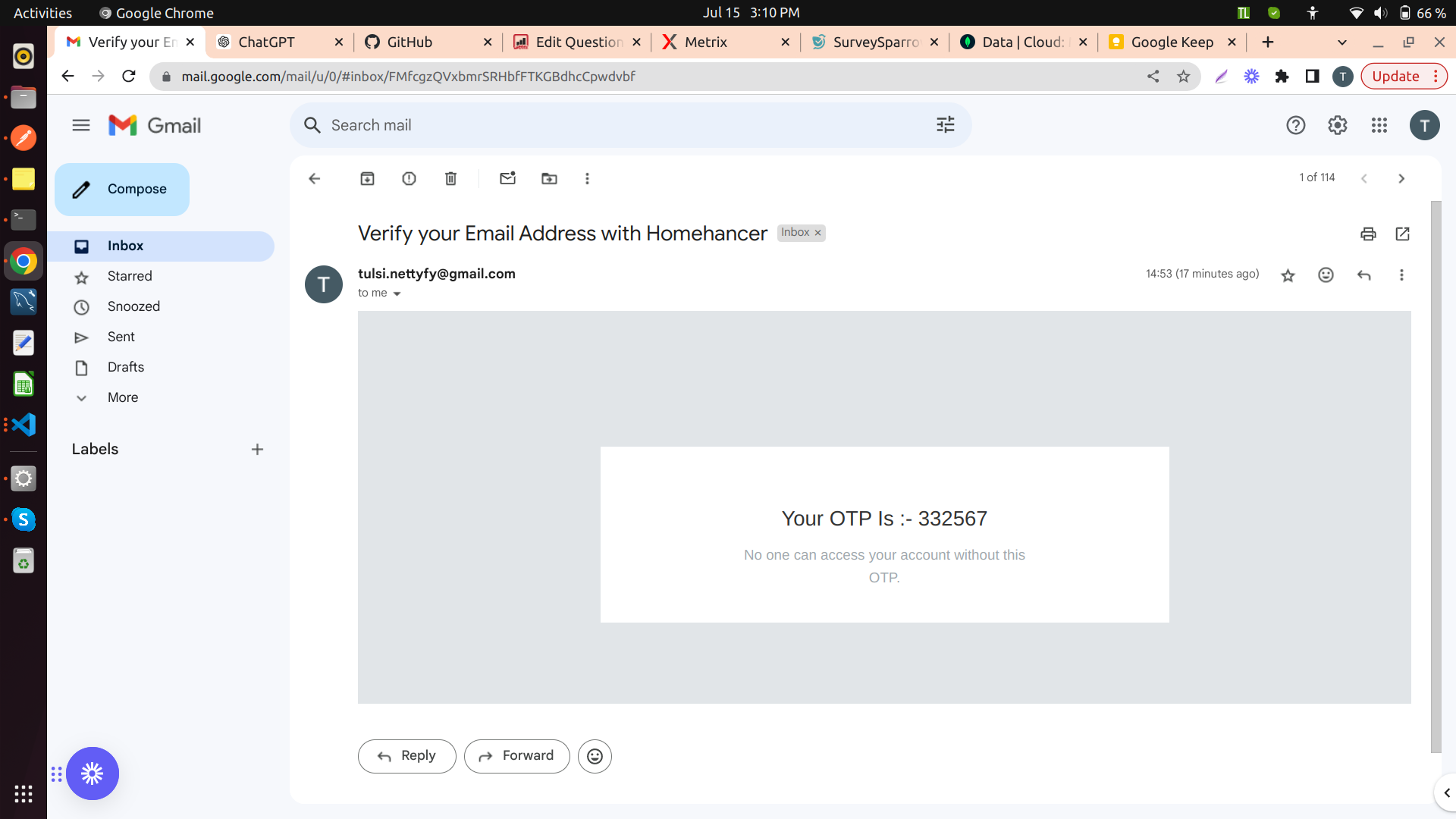Bookmark this page with address bar star

[x=1183, y=77]
